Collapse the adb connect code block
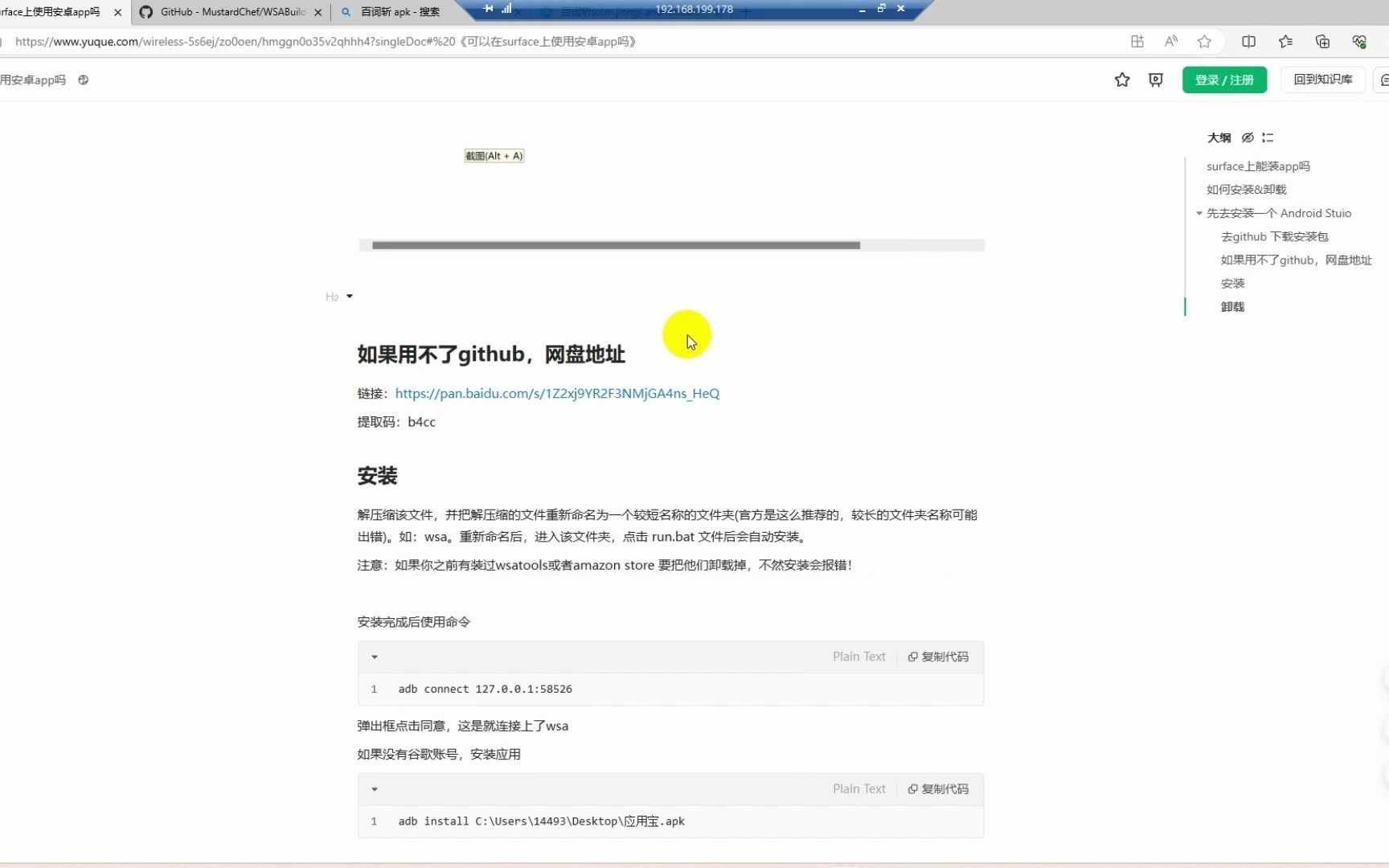1389x868 pixels. [375, 657]
